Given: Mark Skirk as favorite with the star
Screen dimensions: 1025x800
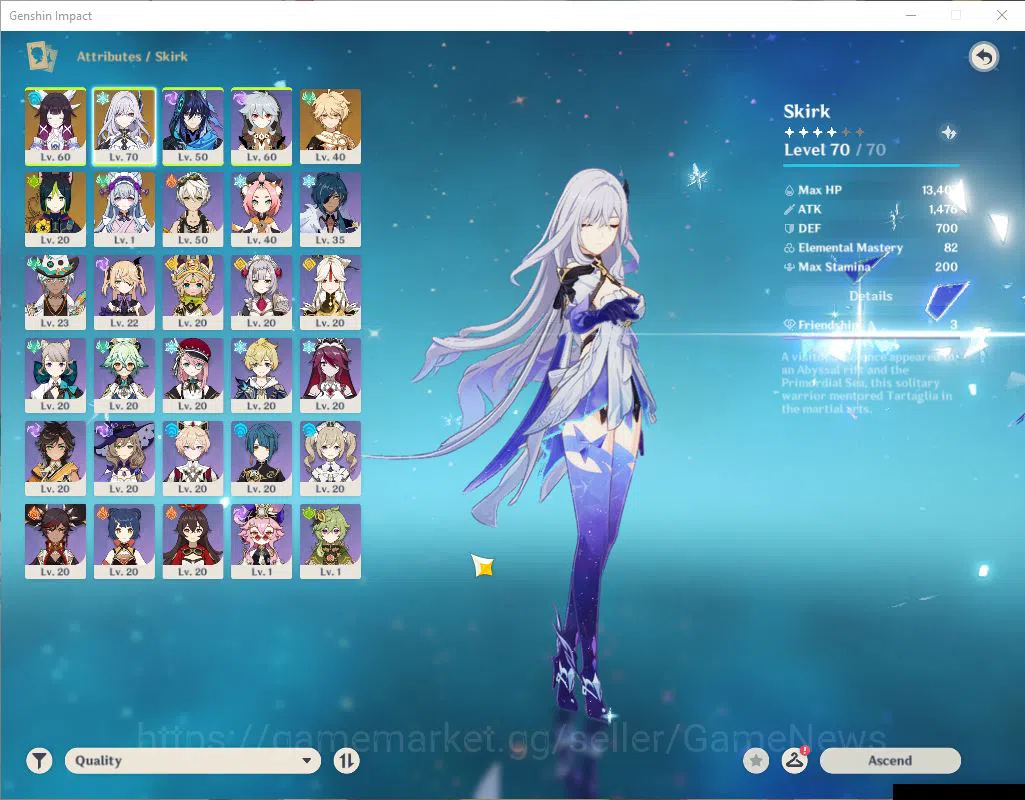Looking at the screenshot, I should [x=756, y=761].
